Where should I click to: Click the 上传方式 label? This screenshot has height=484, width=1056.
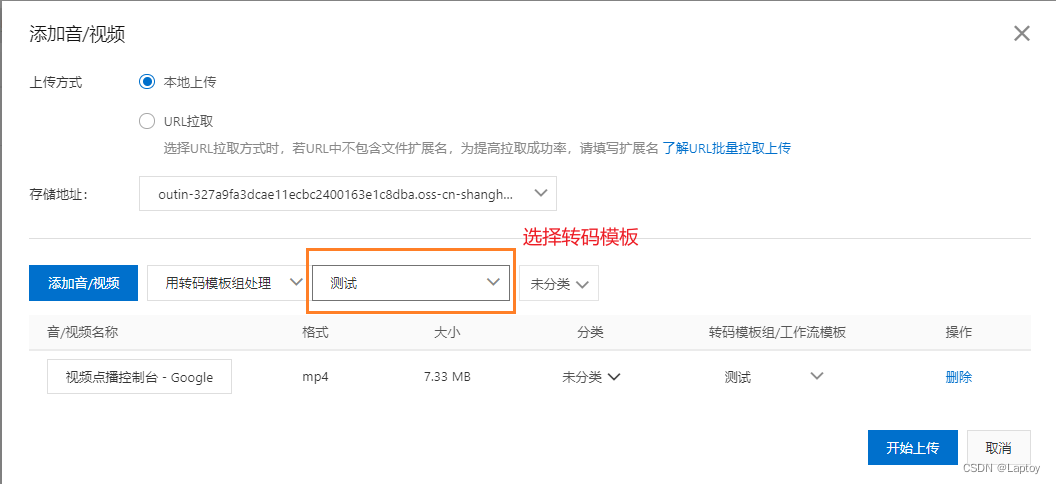pos(56,82)
